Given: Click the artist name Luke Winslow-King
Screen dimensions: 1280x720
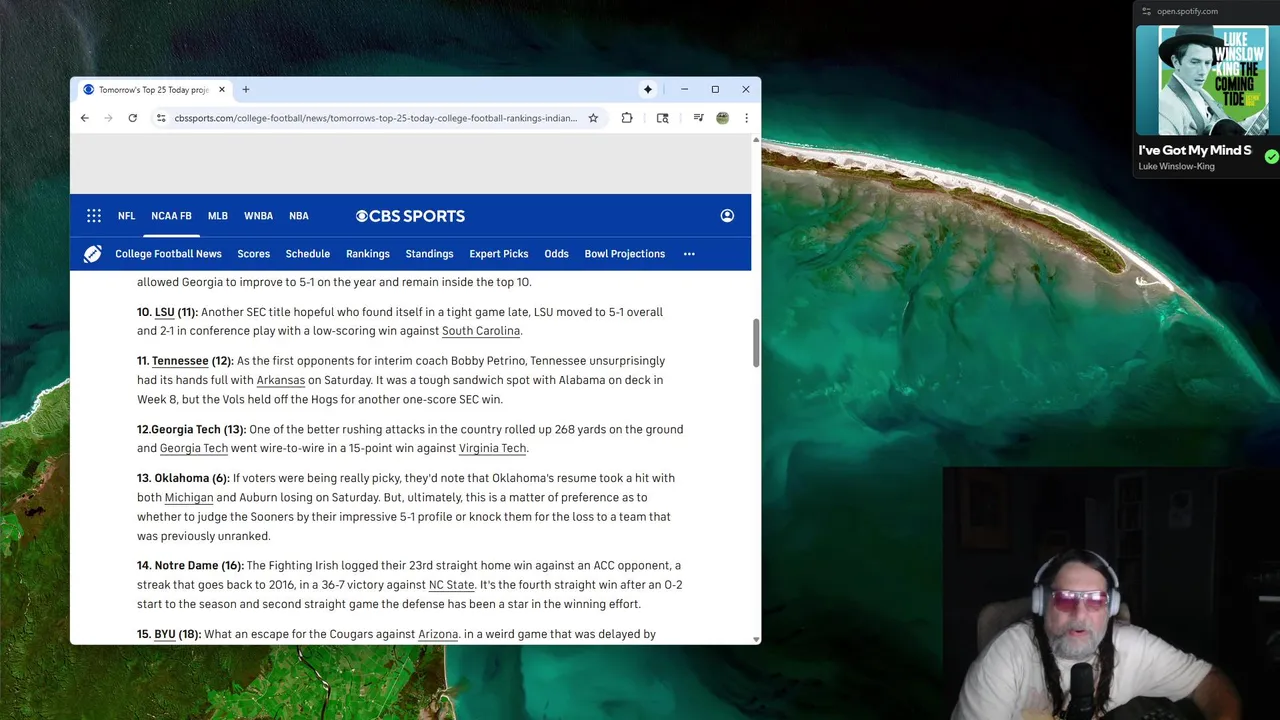Looking at the screenshot, I should (1177, 166).
